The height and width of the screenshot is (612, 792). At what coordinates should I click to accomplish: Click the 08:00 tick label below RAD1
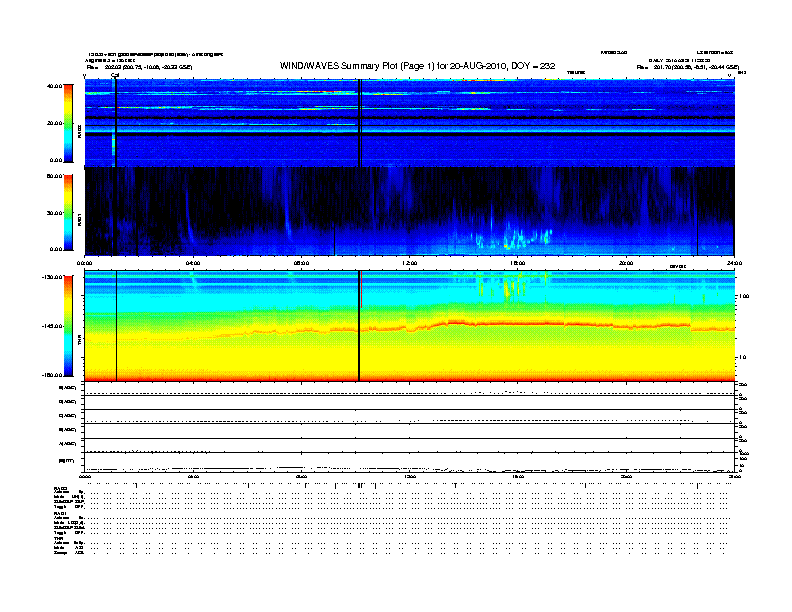point(301,263)
